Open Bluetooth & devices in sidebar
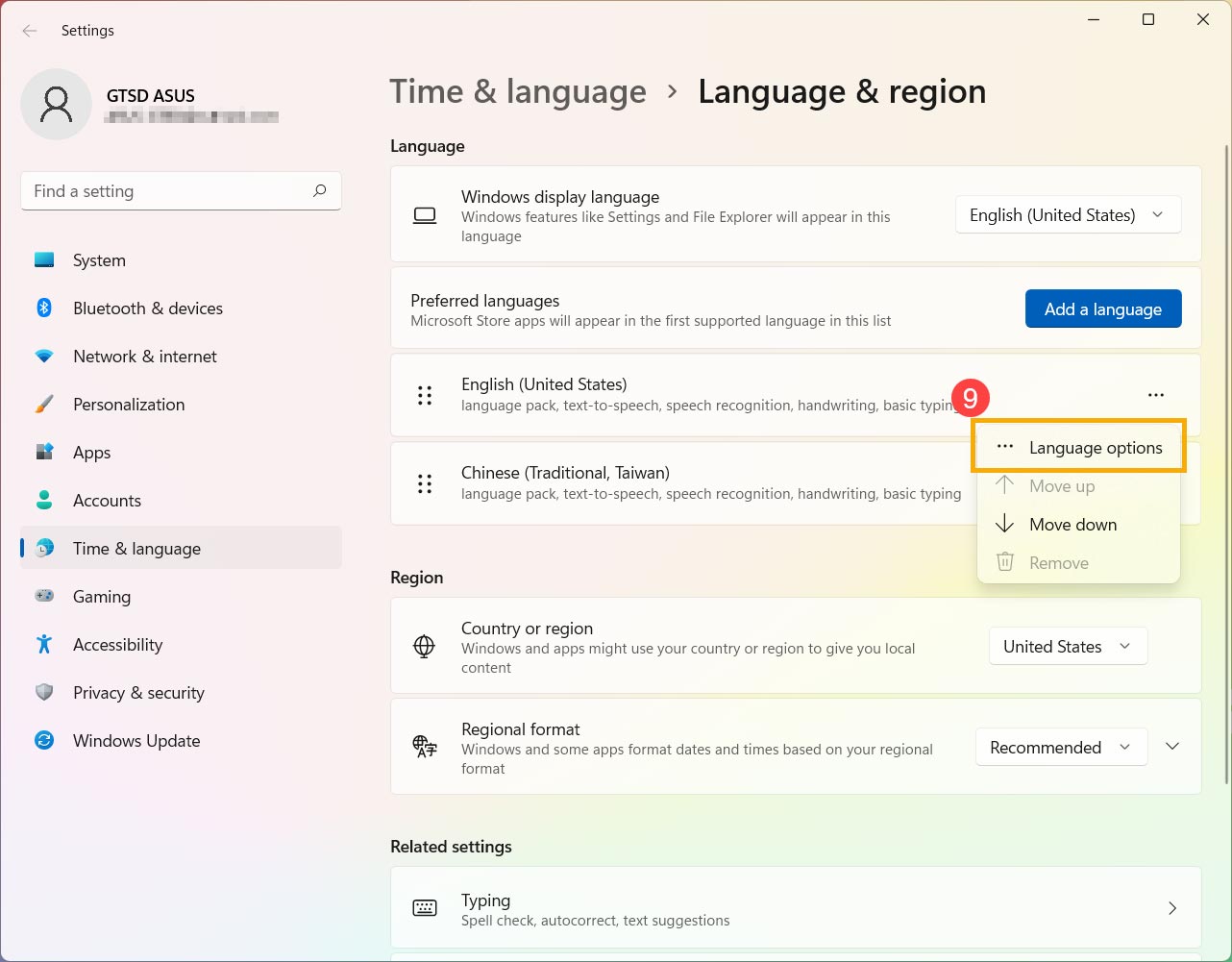Image resolution: width=1232 pixels, height=962 pixels. [x=181, y=308]
